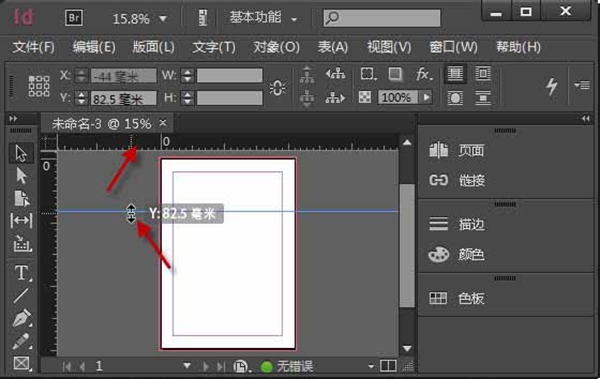
Task: Click the X position input field
Action: click(x=123, y=76)
